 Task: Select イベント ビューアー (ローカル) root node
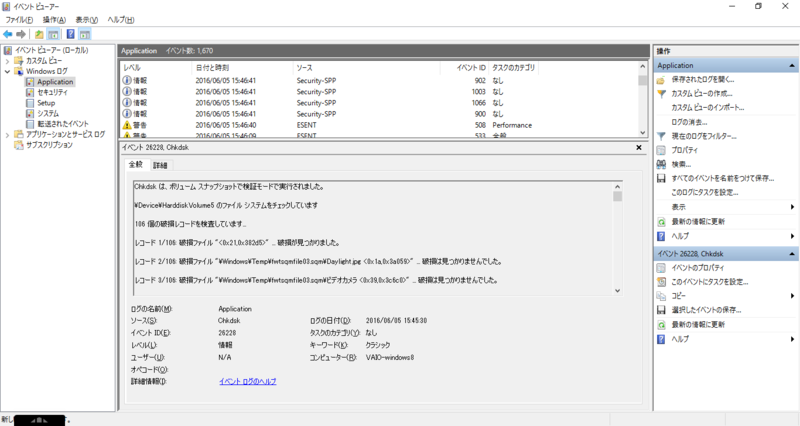click(52, 50)
